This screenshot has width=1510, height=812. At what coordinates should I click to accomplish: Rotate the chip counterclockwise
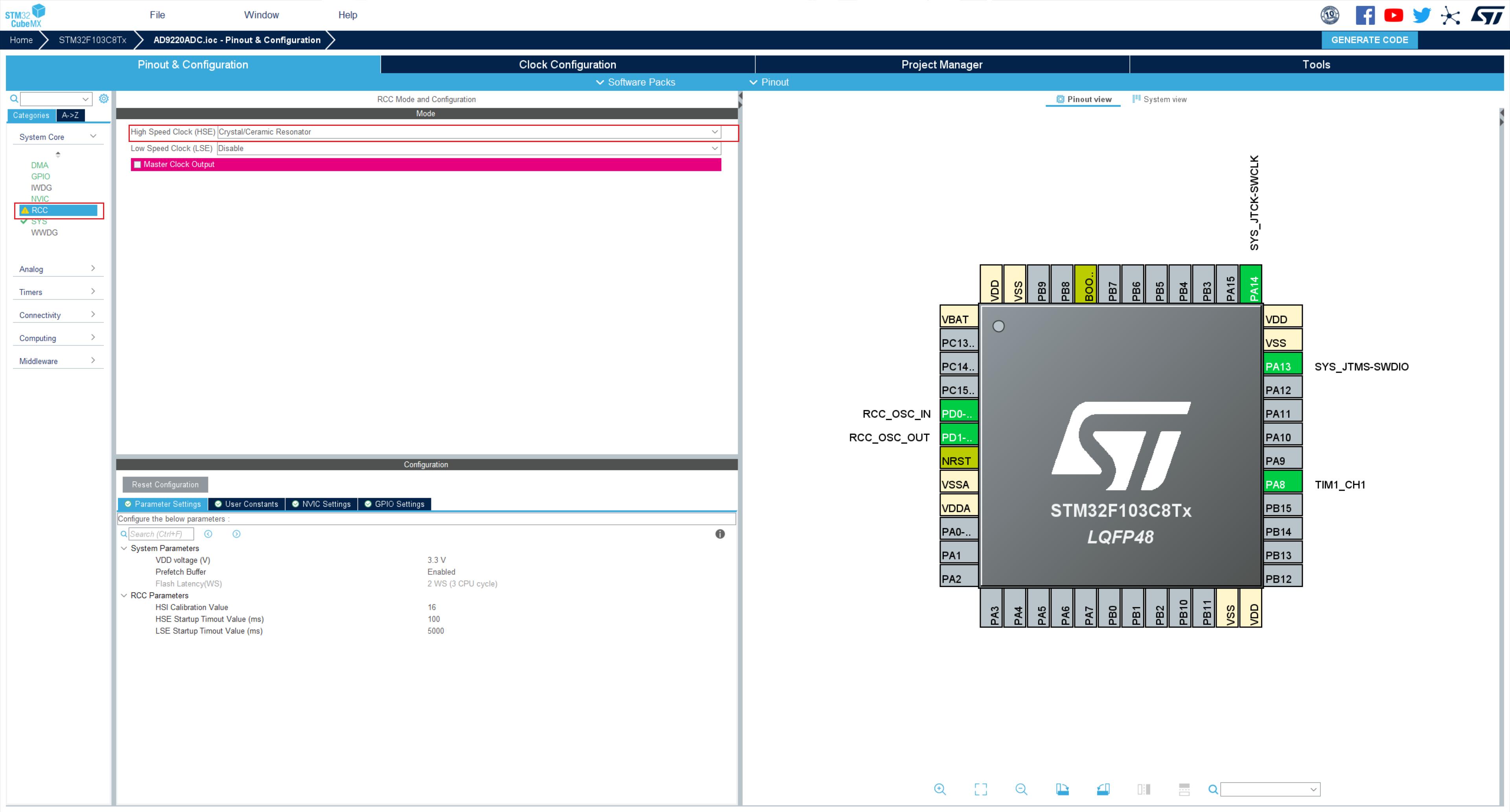click(x=1103, y=789)
